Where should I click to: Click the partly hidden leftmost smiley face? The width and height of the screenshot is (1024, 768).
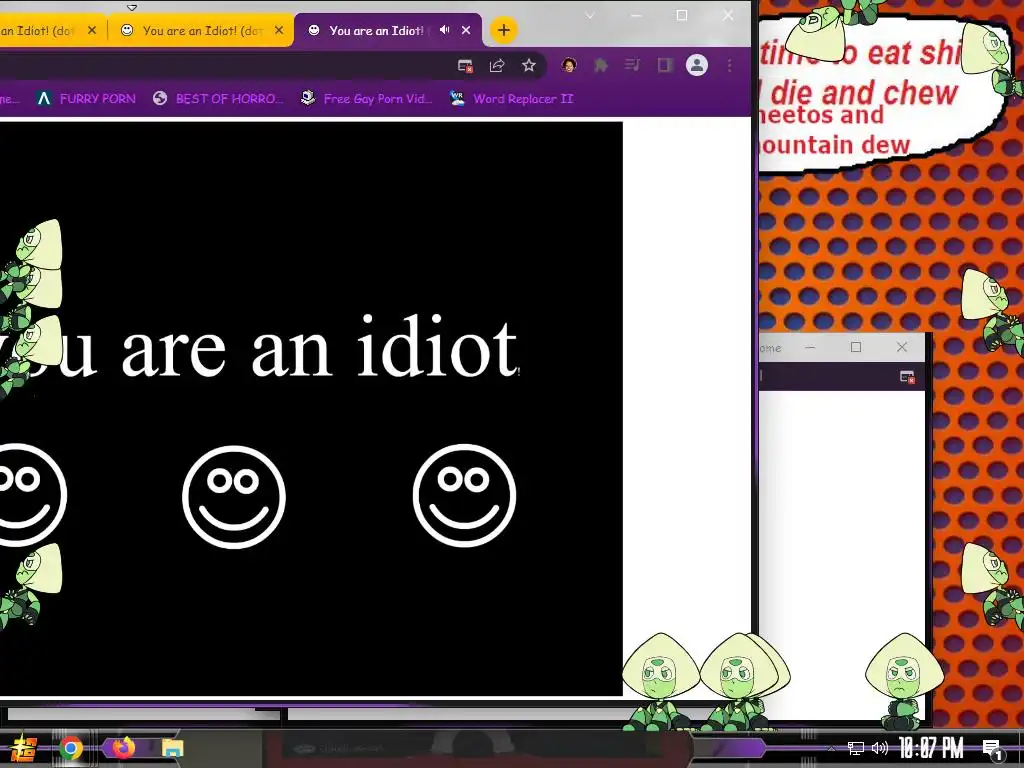(x=31, y=494)
